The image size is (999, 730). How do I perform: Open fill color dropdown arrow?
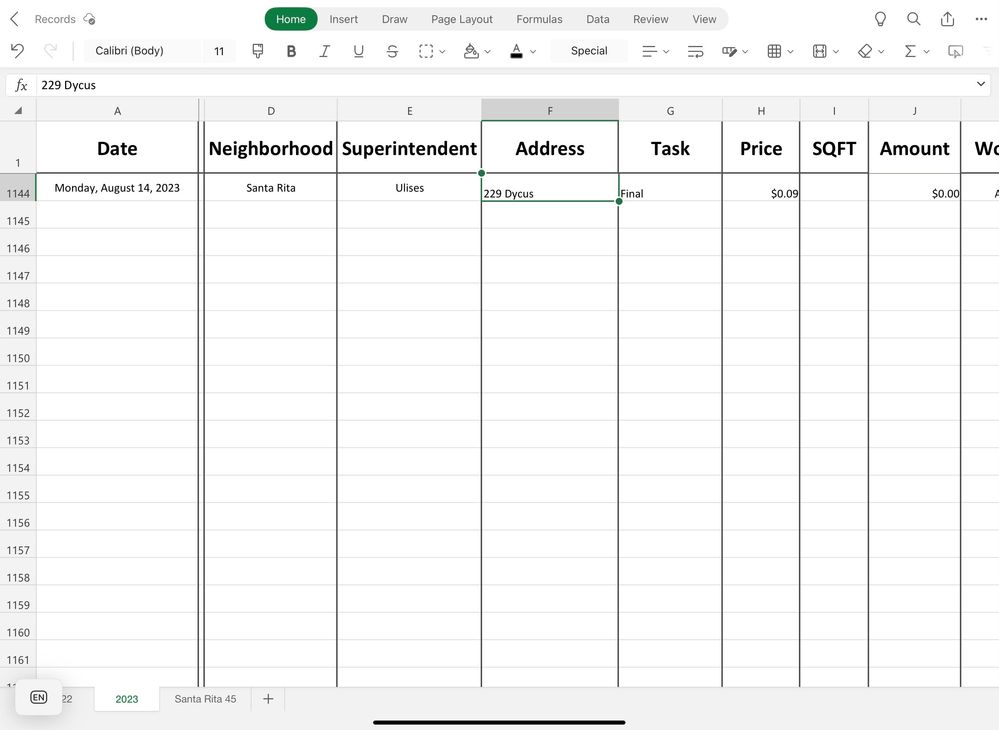coord(487,52)
